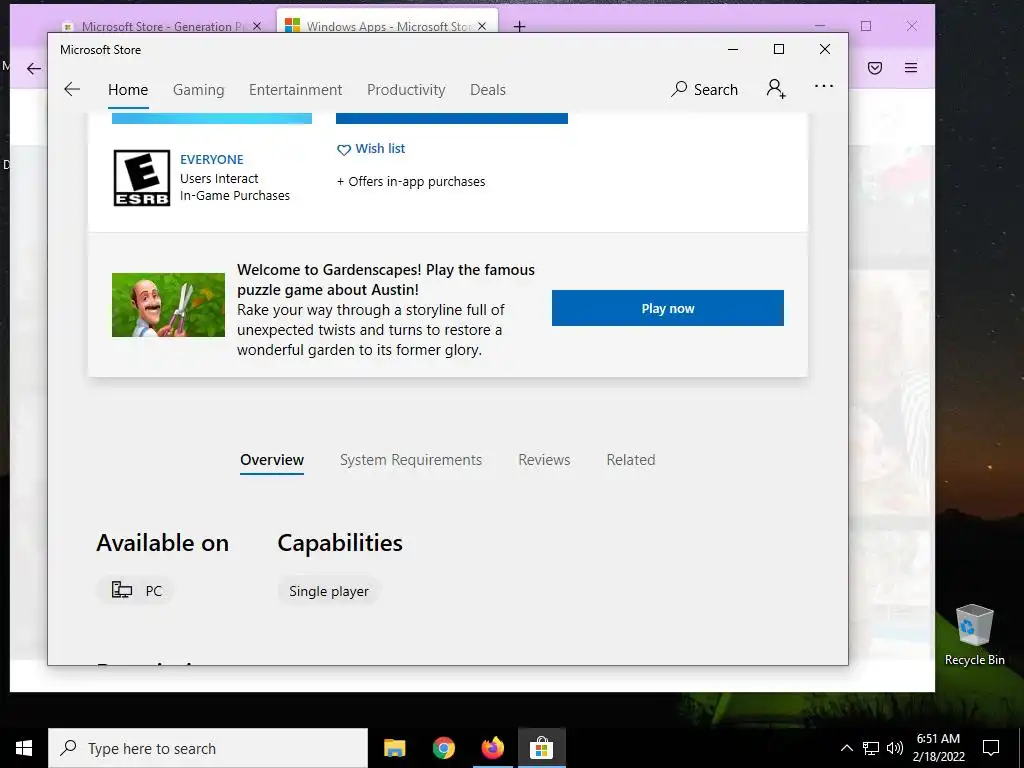
Task: Open the Search magnifier in Microsoft Store
Action: 679,89
